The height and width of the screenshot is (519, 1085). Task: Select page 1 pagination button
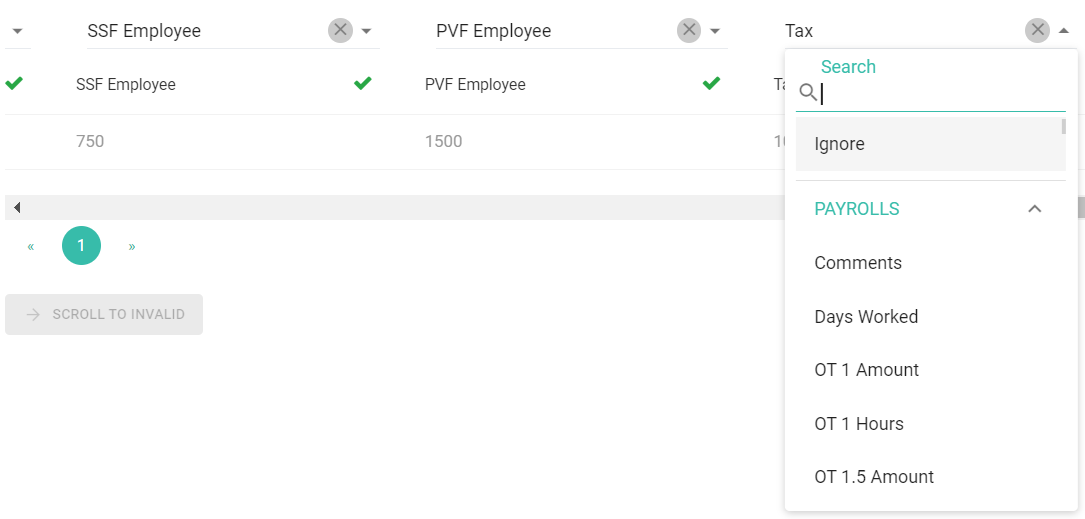[82, 246]
